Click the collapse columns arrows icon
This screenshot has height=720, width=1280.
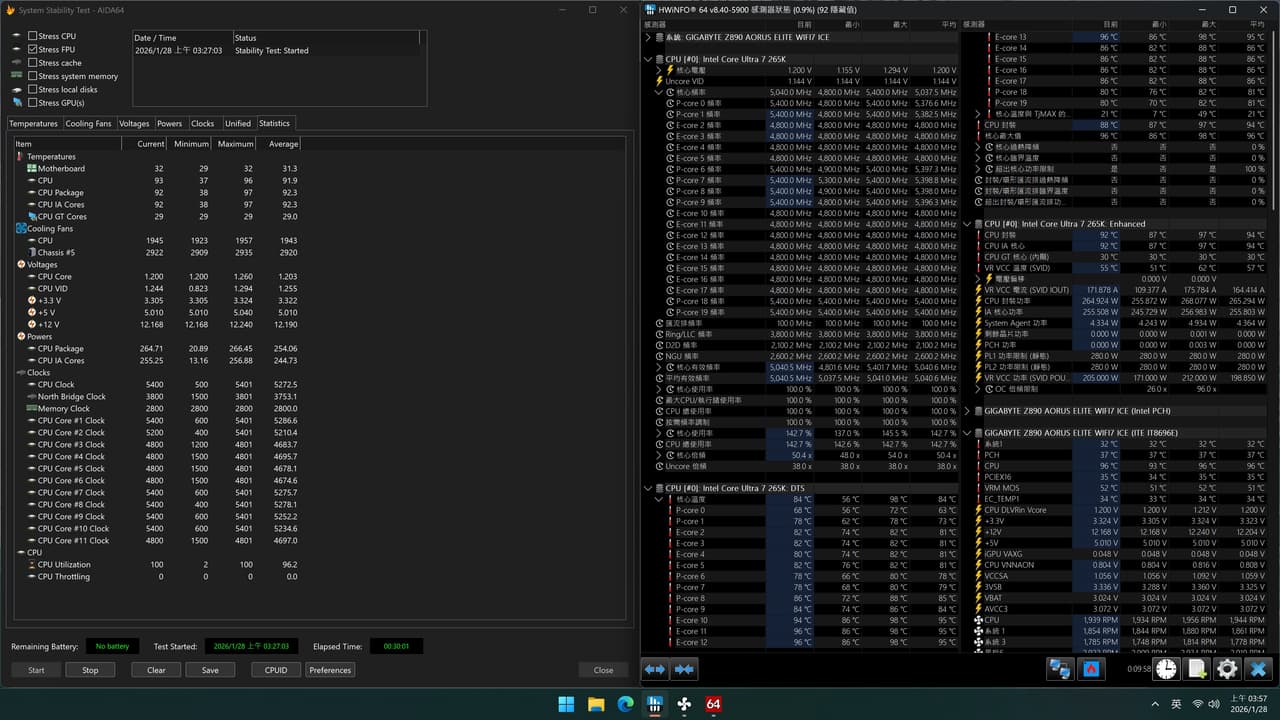coord(685,669)
